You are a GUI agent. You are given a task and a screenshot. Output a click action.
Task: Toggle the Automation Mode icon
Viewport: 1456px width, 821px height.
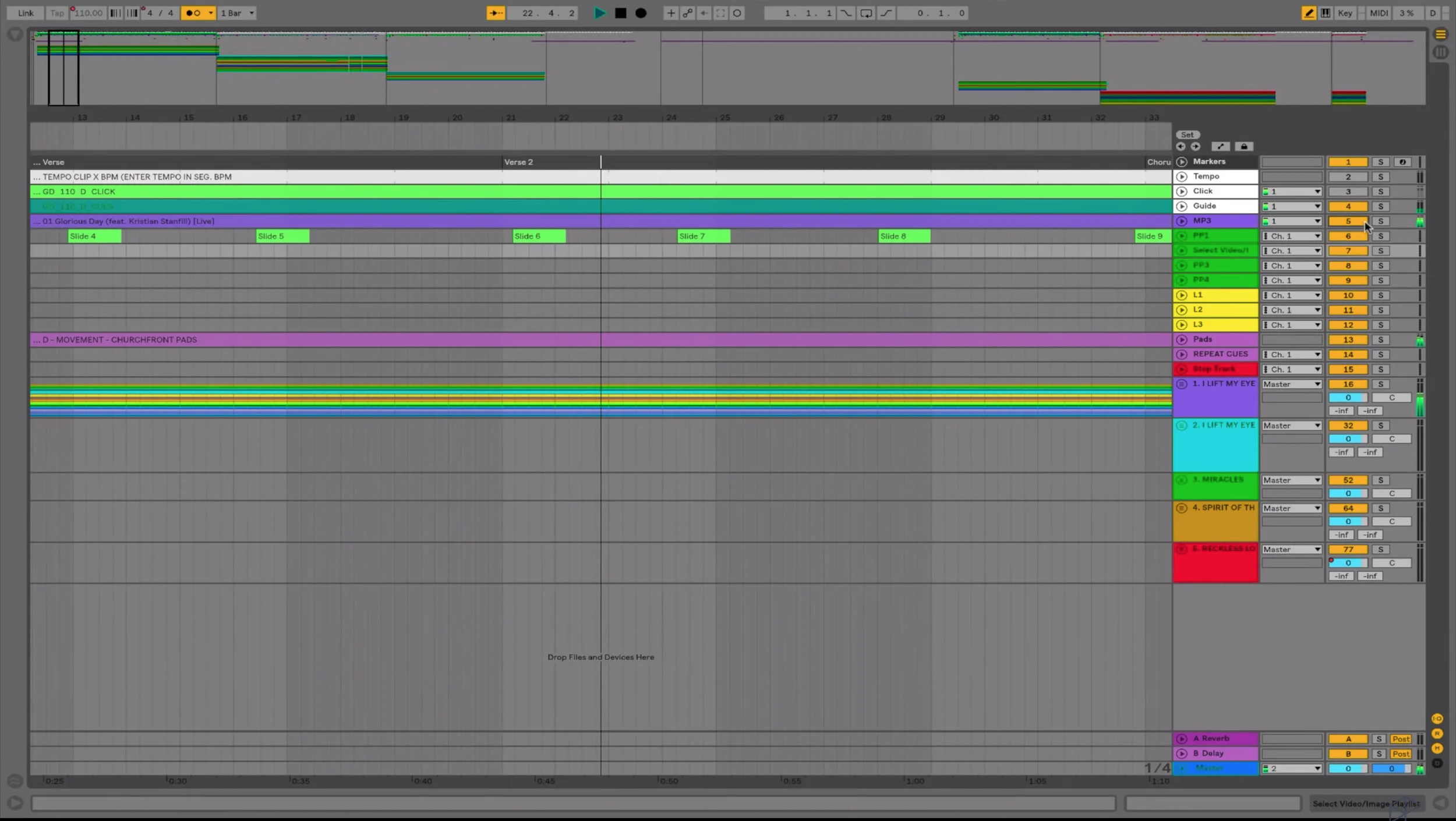tap(1221, 147)
